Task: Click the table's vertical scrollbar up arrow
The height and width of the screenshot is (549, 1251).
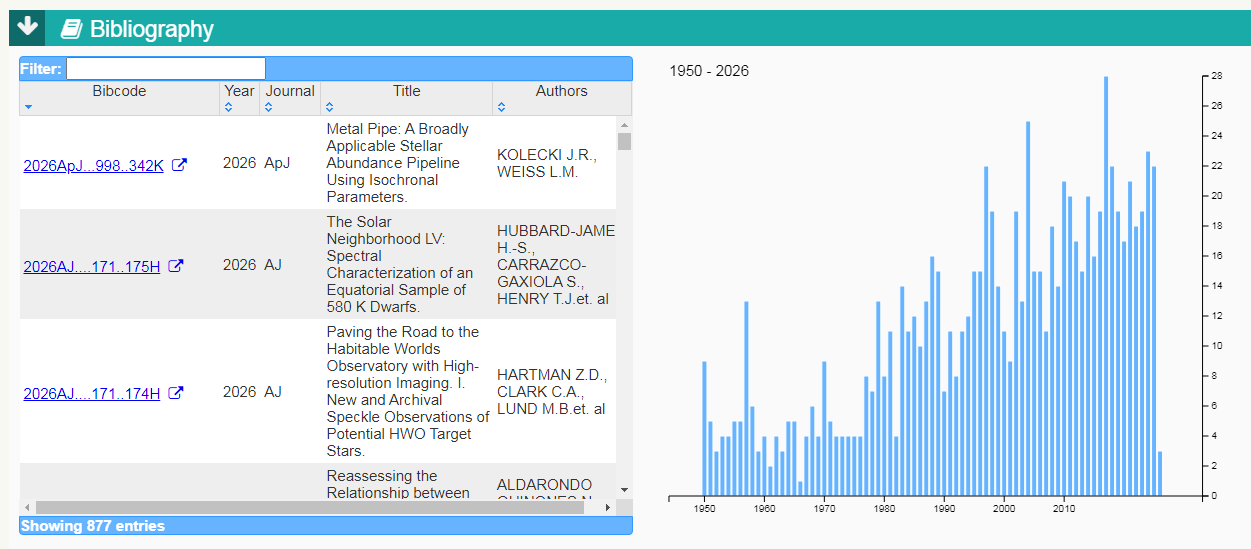Action: [624, 123]
